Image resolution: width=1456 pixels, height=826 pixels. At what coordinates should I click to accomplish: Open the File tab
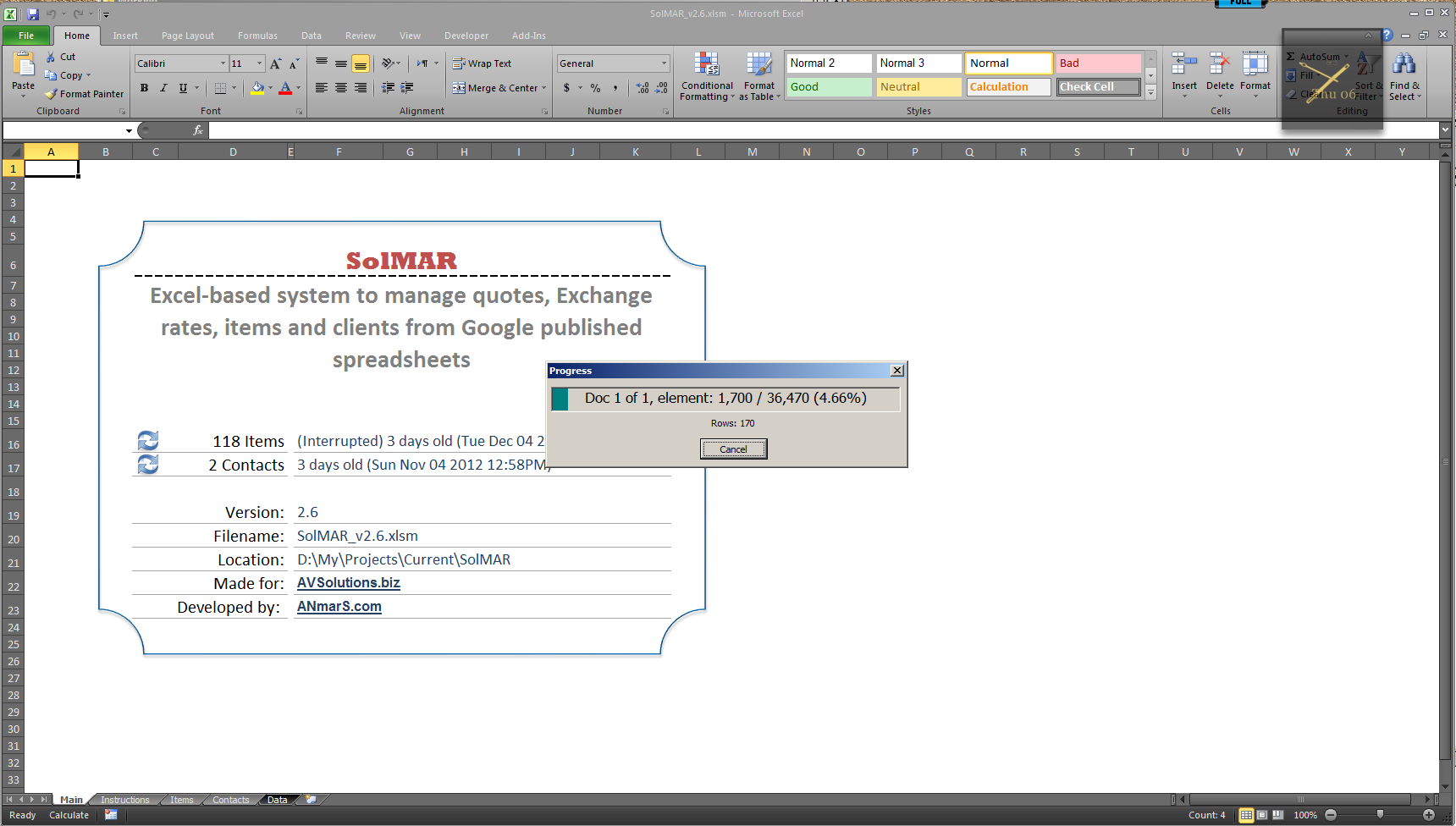pyautogui.click(x=26, y=36)
